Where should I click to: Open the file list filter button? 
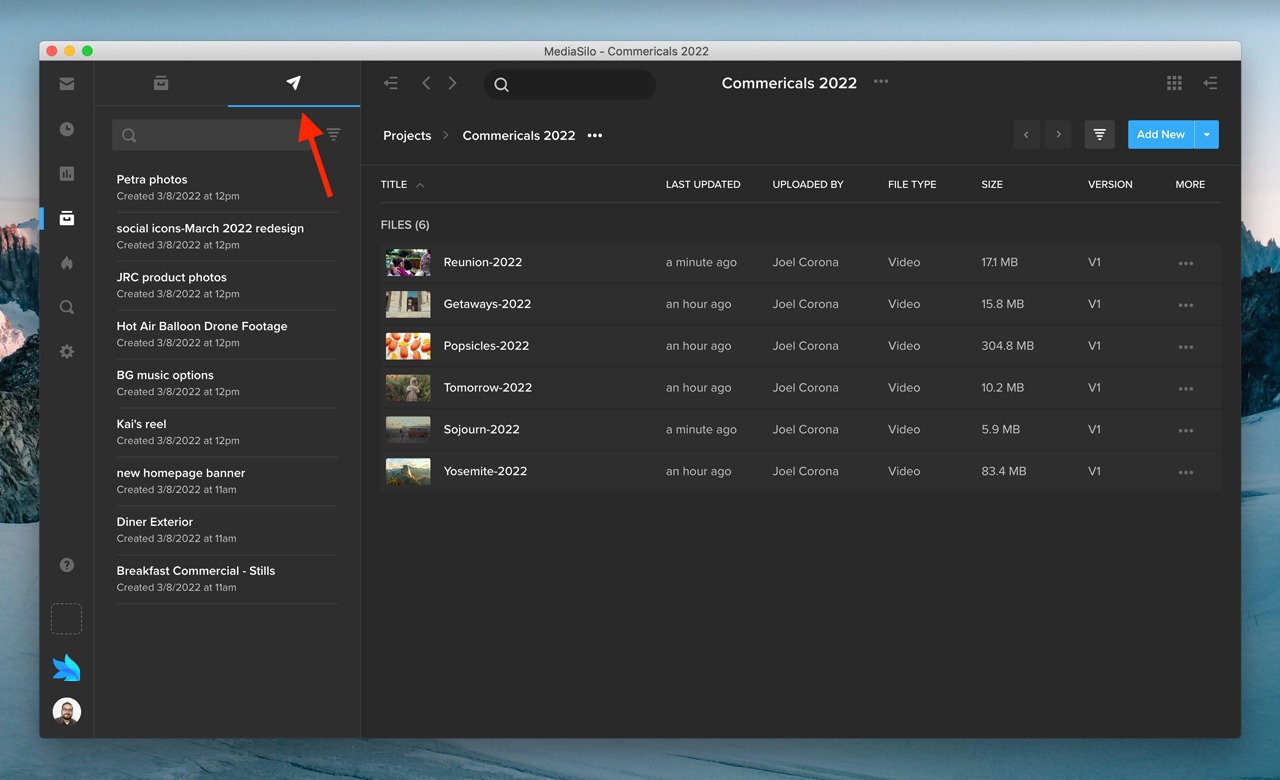(1099, 135)
